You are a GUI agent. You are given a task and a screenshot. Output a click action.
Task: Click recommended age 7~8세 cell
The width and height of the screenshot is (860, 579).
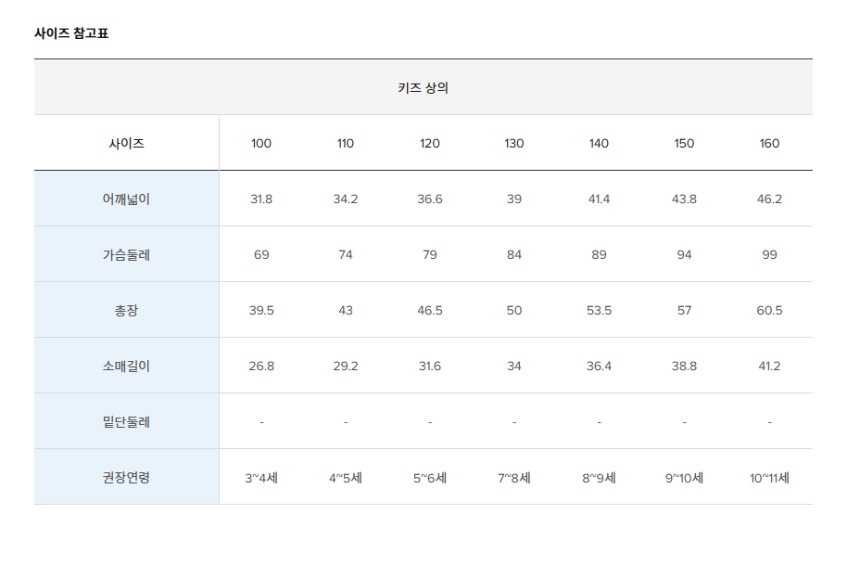point(514,478)
